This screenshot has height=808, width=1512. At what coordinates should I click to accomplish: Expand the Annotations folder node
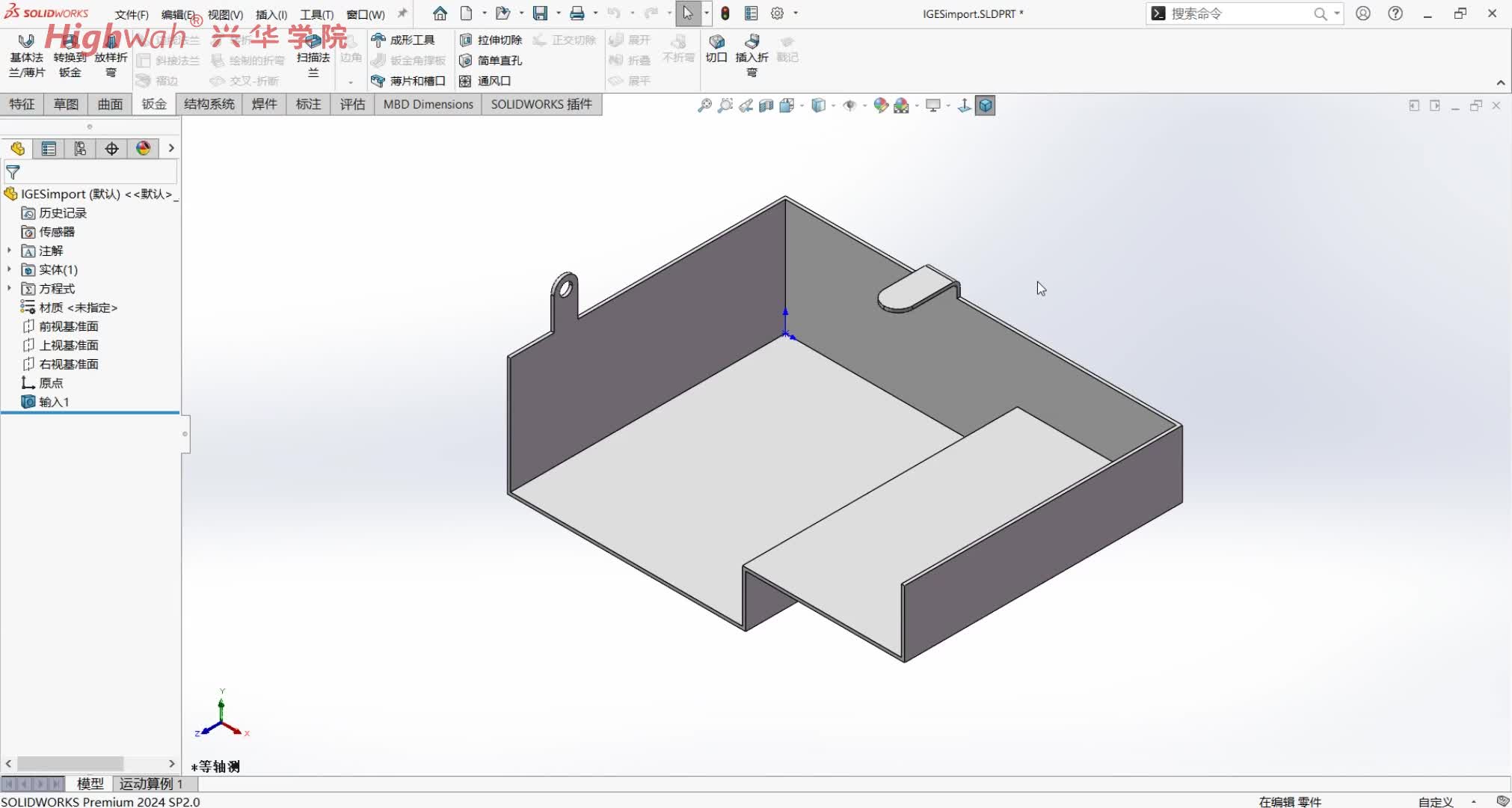coord(9,251)
